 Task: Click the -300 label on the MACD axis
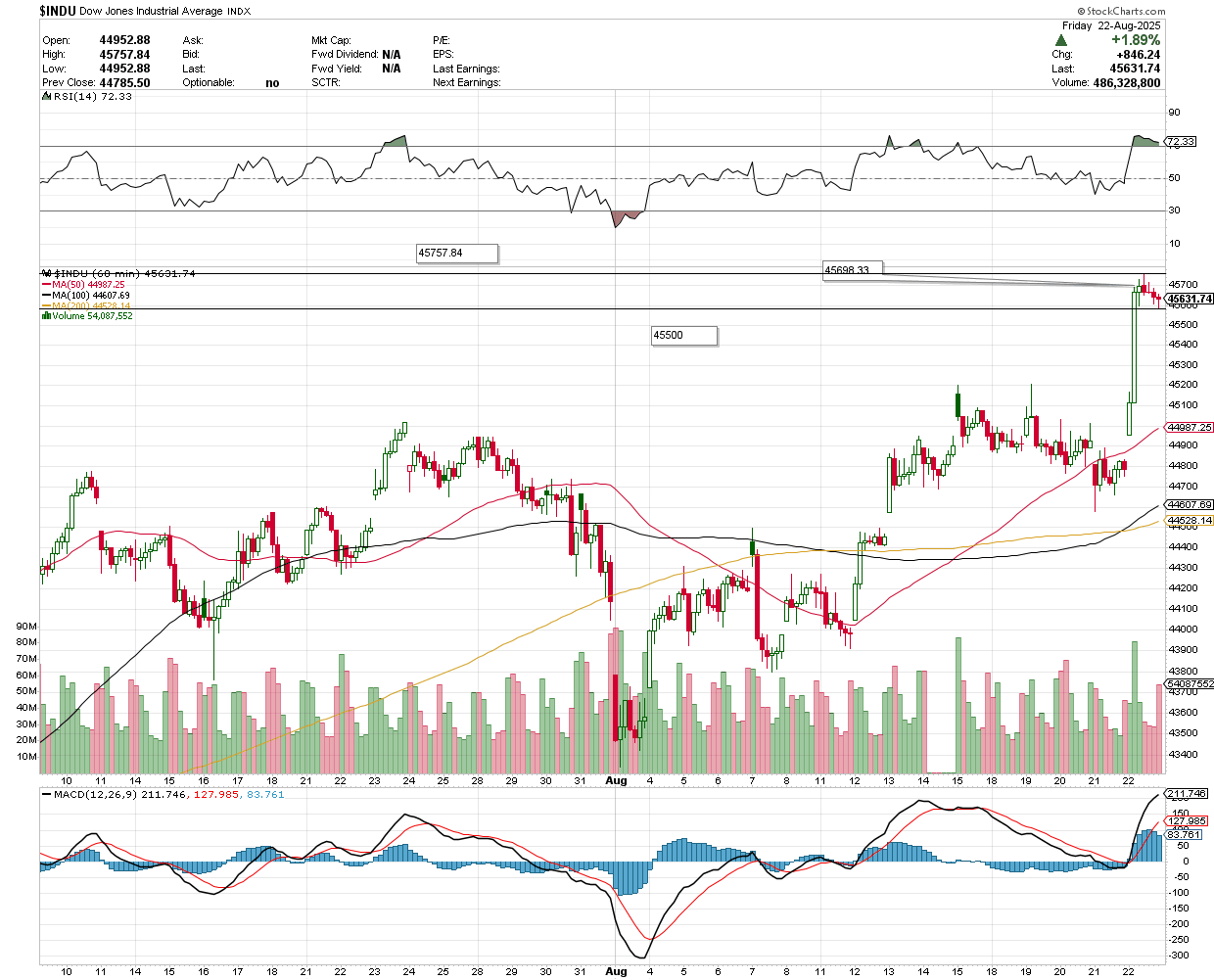tap(1178, 955)
